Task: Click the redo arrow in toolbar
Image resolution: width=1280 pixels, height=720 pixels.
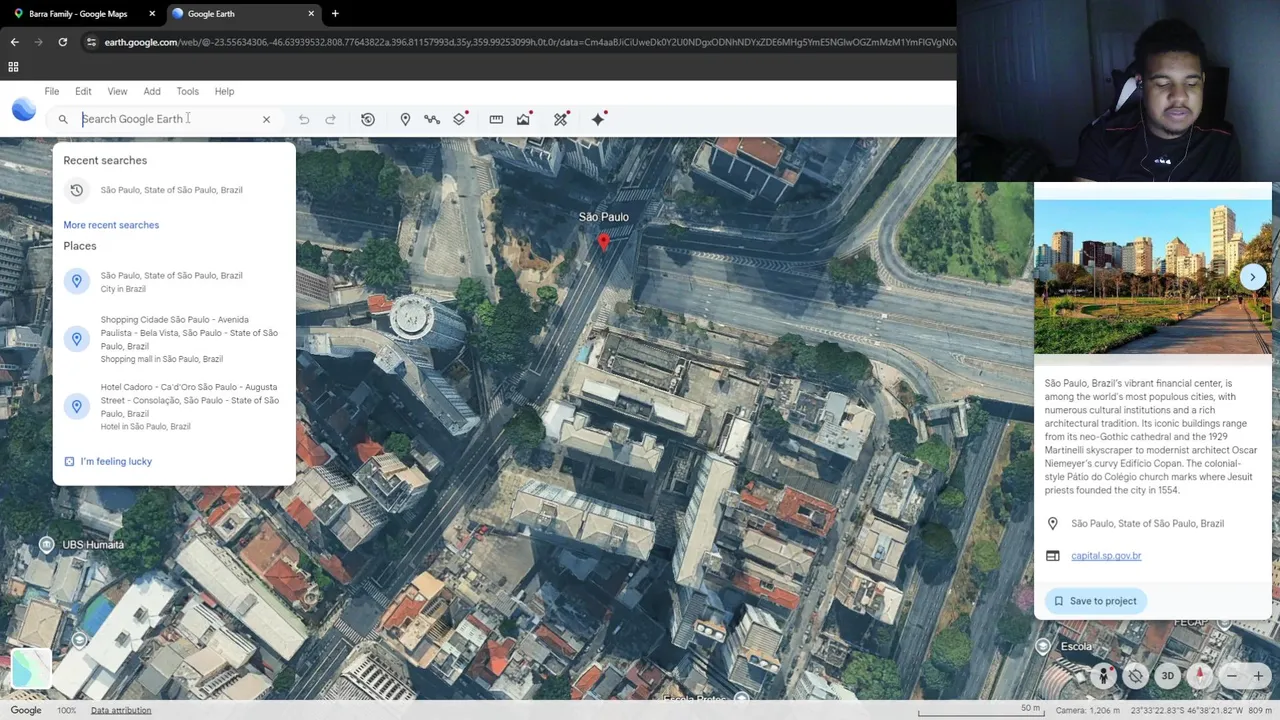Action: (x=330, y=119)
